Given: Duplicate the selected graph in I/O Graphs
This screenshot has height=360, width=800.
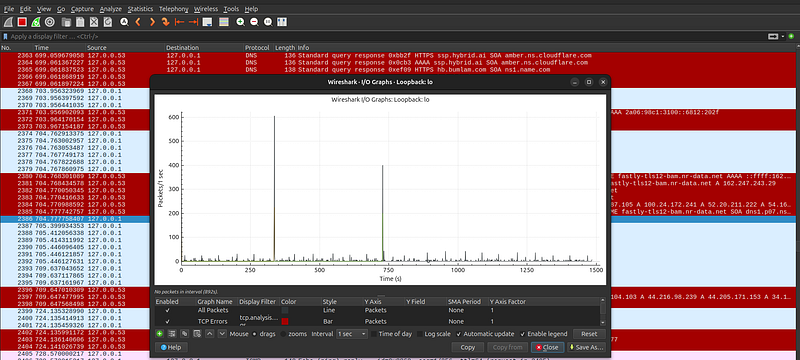Looking at the screenshot, I should pyautogui.click(x=184, y=334).
